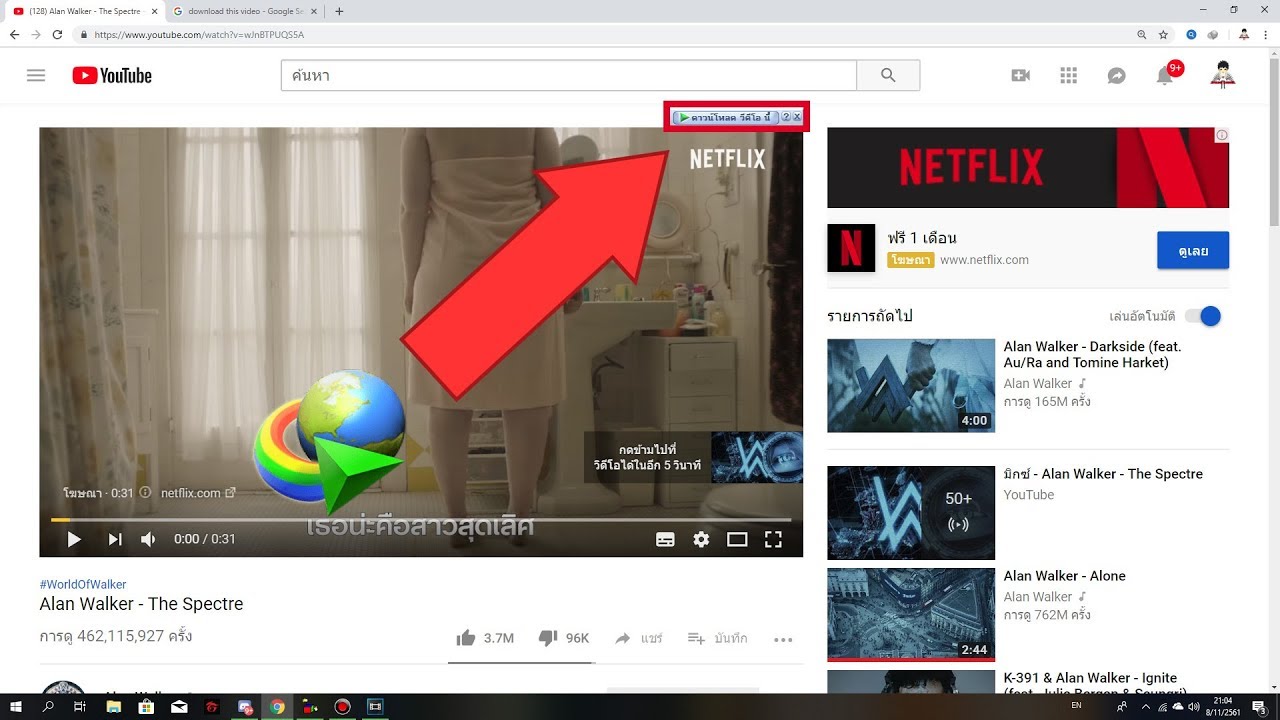The height and width of the screenshot is (720, 1280).
Task: Open the YouTube apps grid icon
Action: pyautogui.click(x=1068, y=75)
